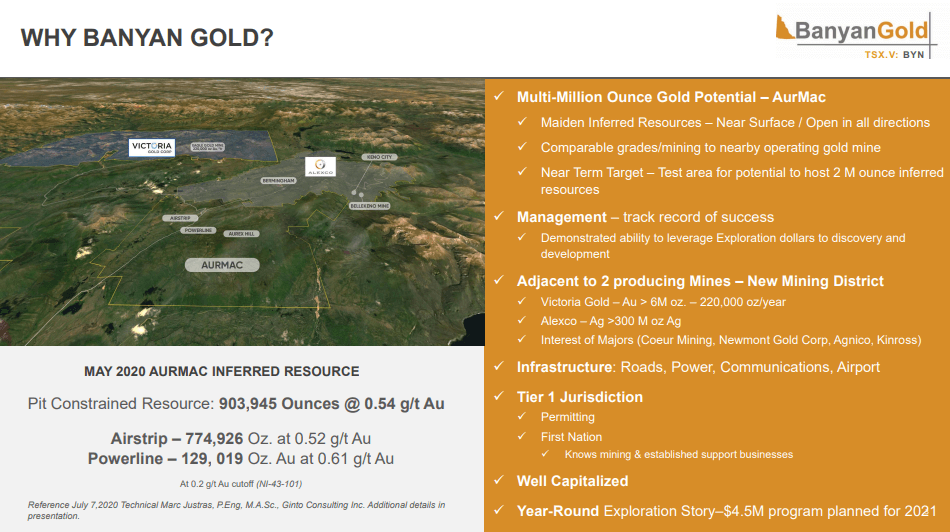Click the Keno City map label
The height and width of the screenshot is (532, 950).
[x=380, y=157]
